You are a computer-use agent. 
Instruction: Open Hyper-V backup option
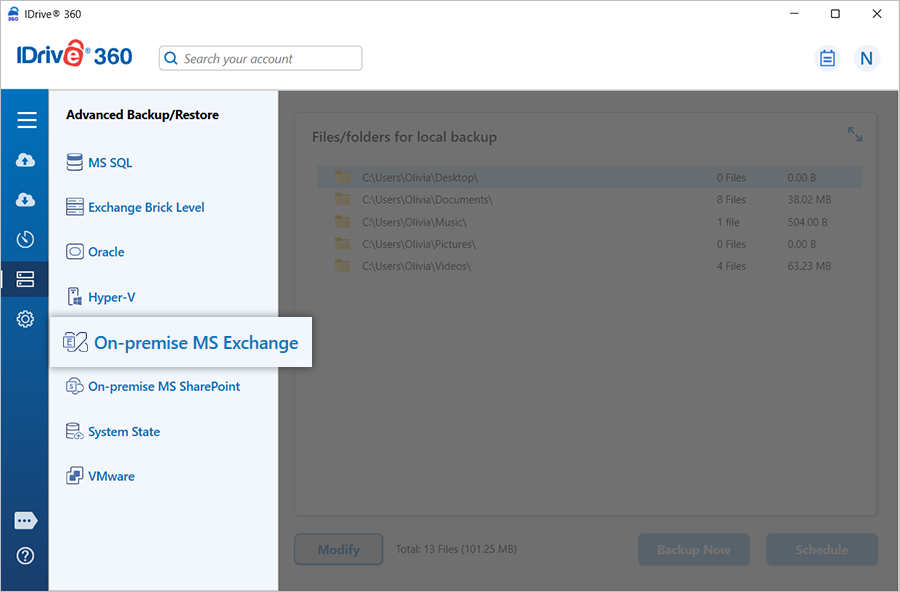click(110, 297)
